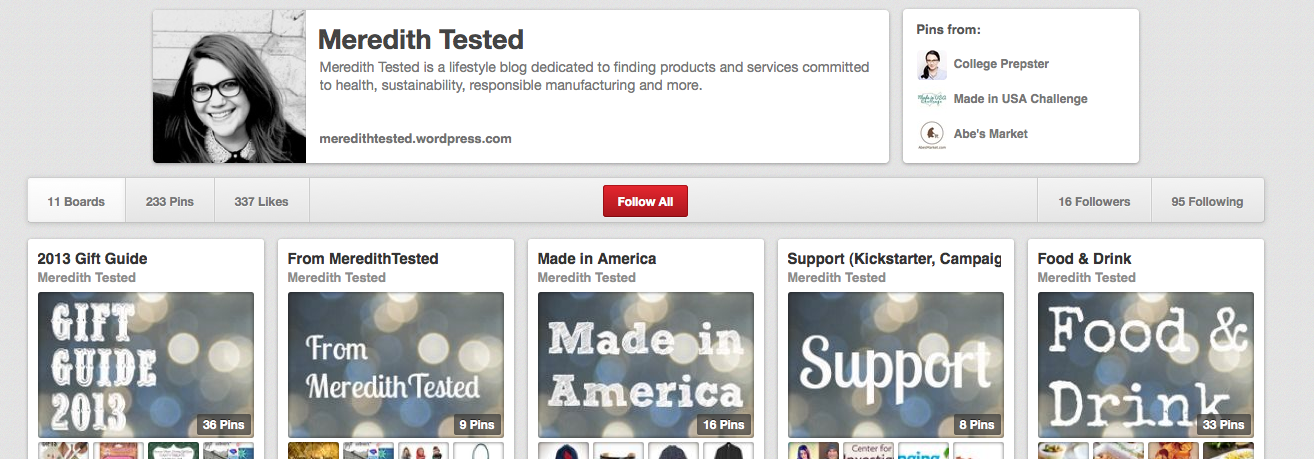Click the College Prepster name link
The image size is (1314, 459).
1001,64
